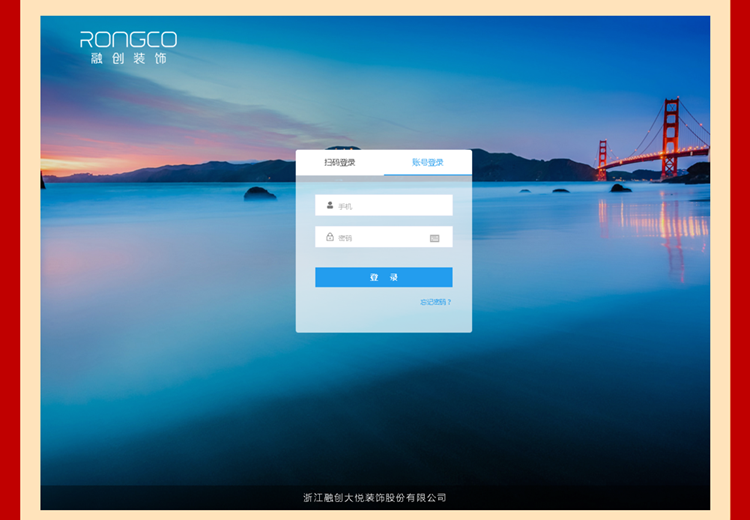Click the blue 登录 button
Image resolution: width=750 pixels, height=520 pixels.
384,277
